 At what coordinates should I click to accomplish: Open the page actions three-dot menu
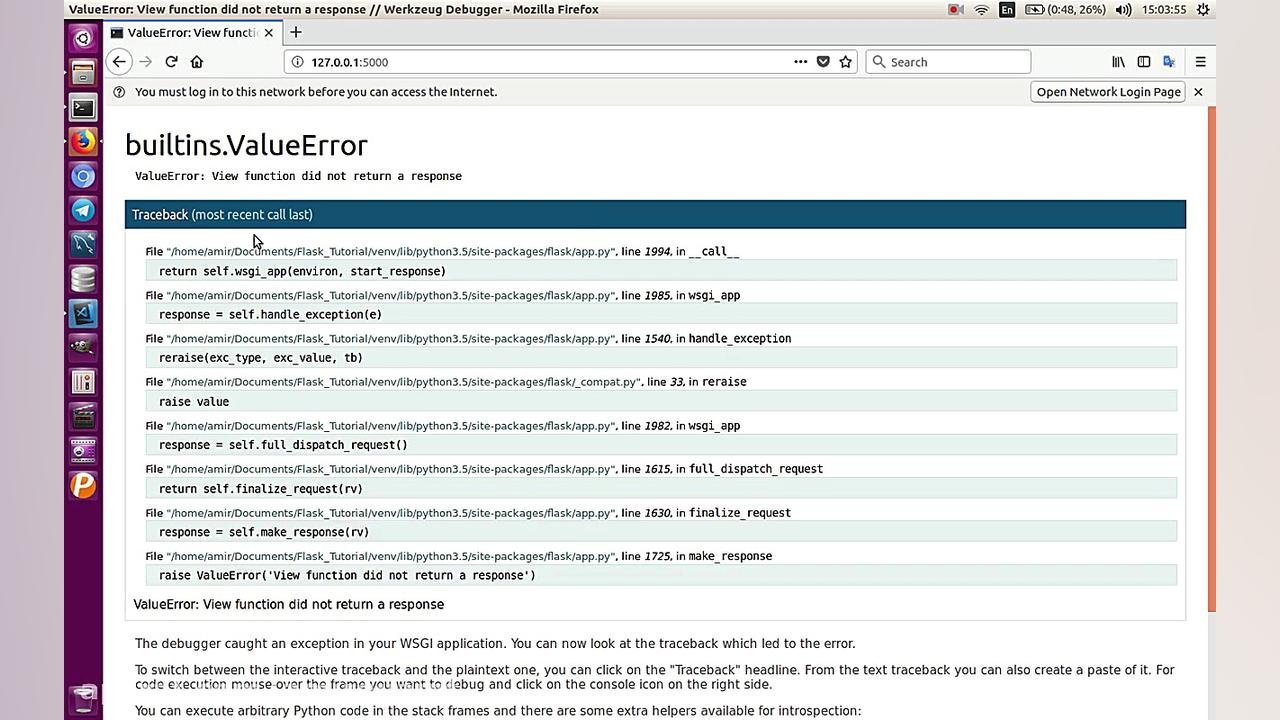[800, 62]
